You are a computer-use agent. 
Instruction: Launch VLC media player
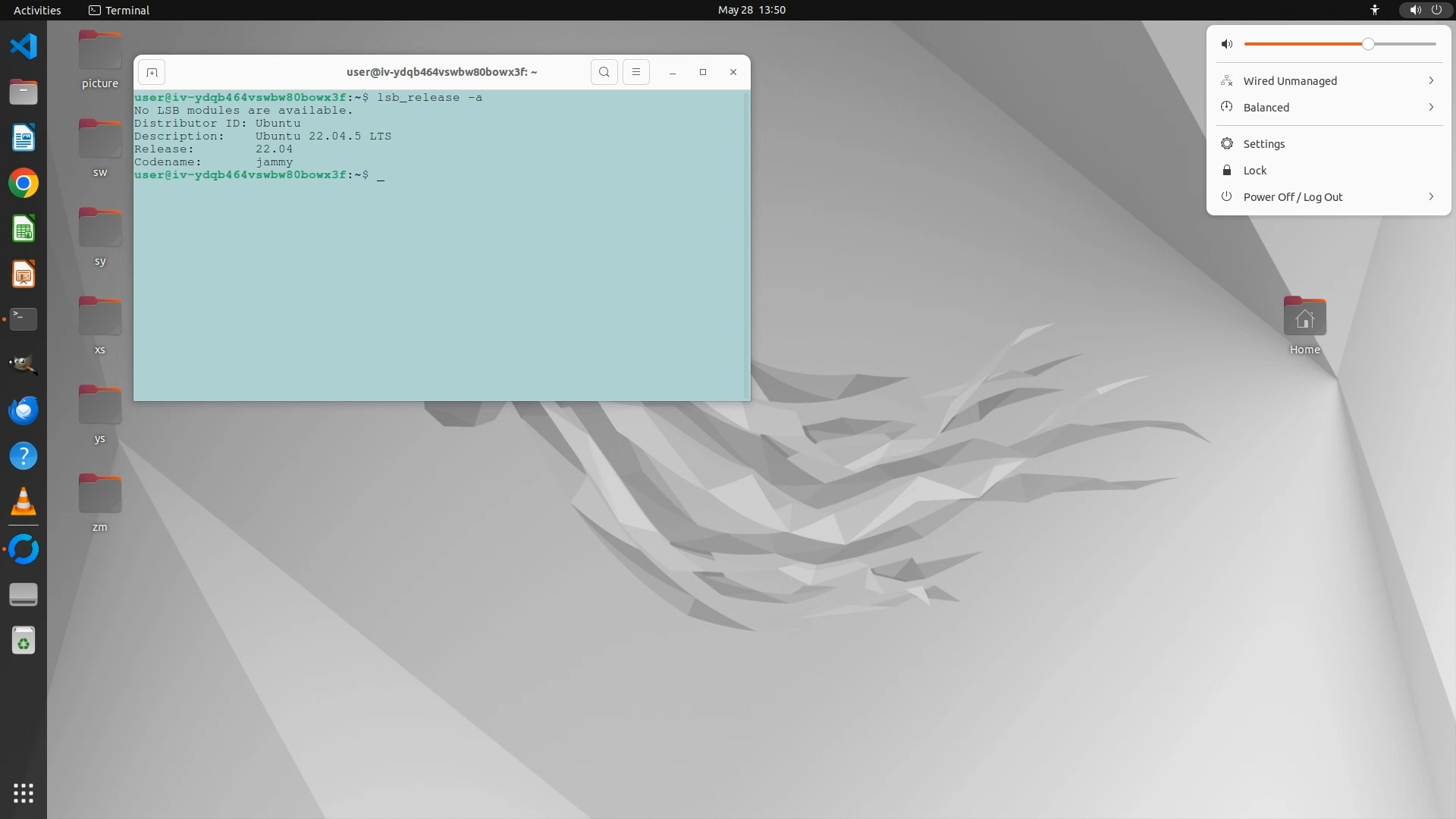[x=24, y=502]
